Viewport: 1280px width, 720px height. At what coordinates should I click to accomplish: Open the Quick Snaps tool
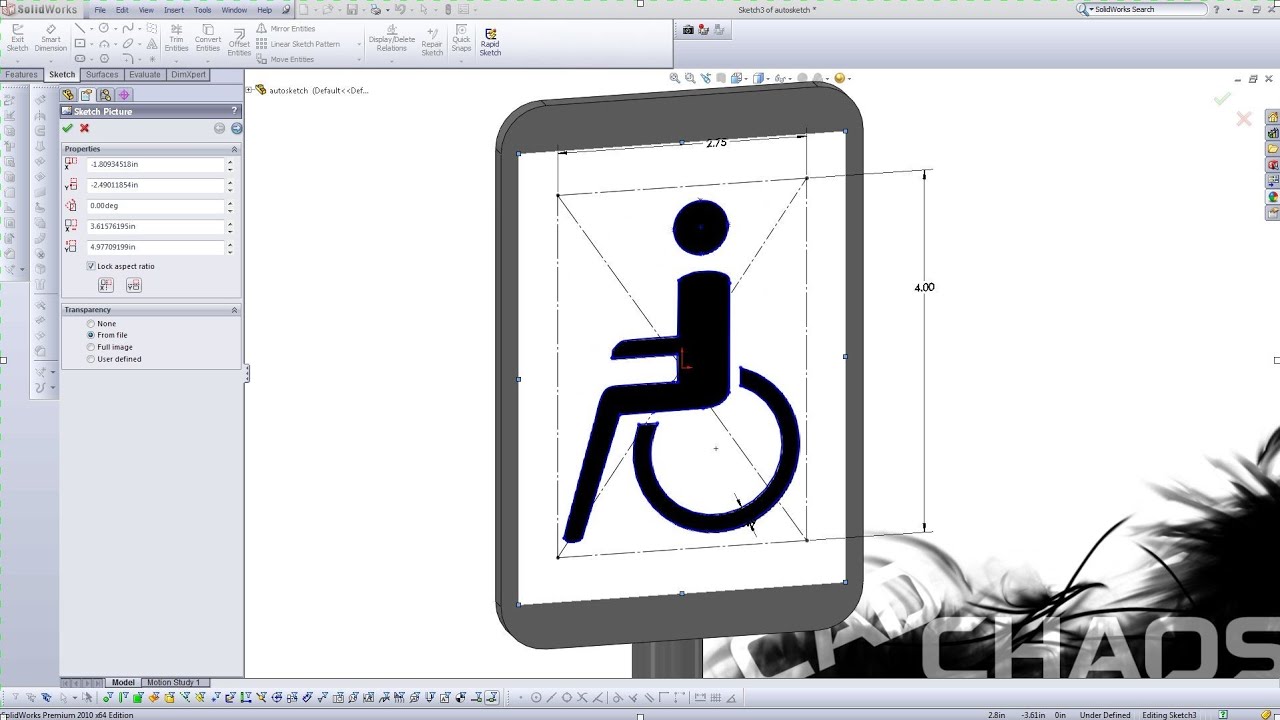tap(461, 37)
